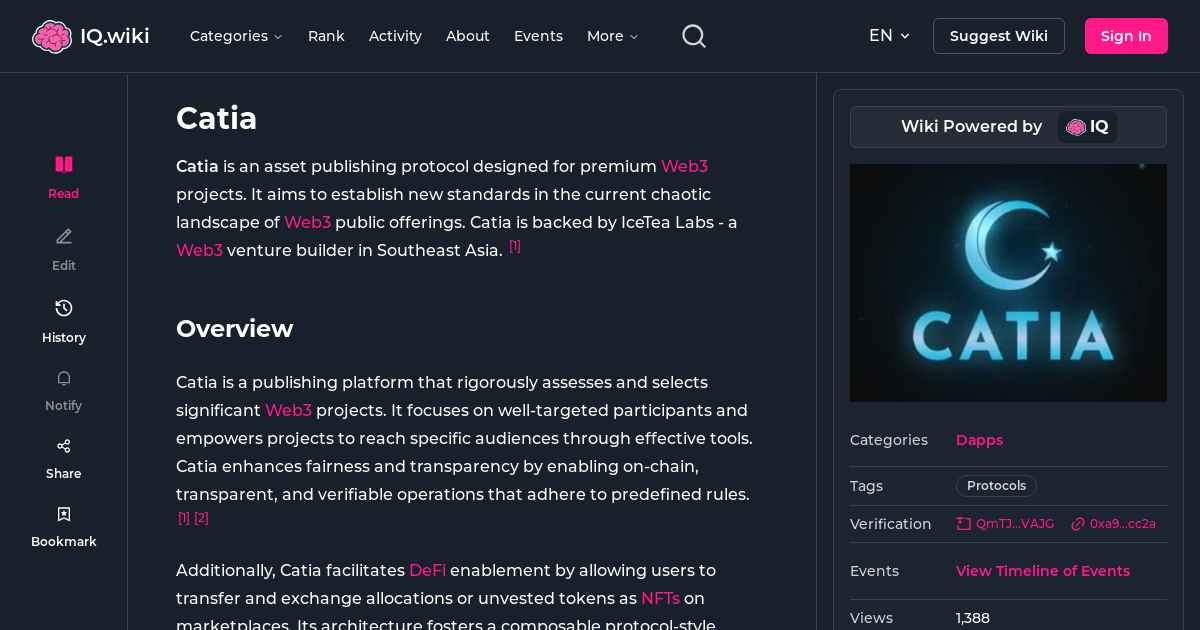Open search using the magnifying glass icon
Viewport: 1200px width, 630px height.
point(693,35)
